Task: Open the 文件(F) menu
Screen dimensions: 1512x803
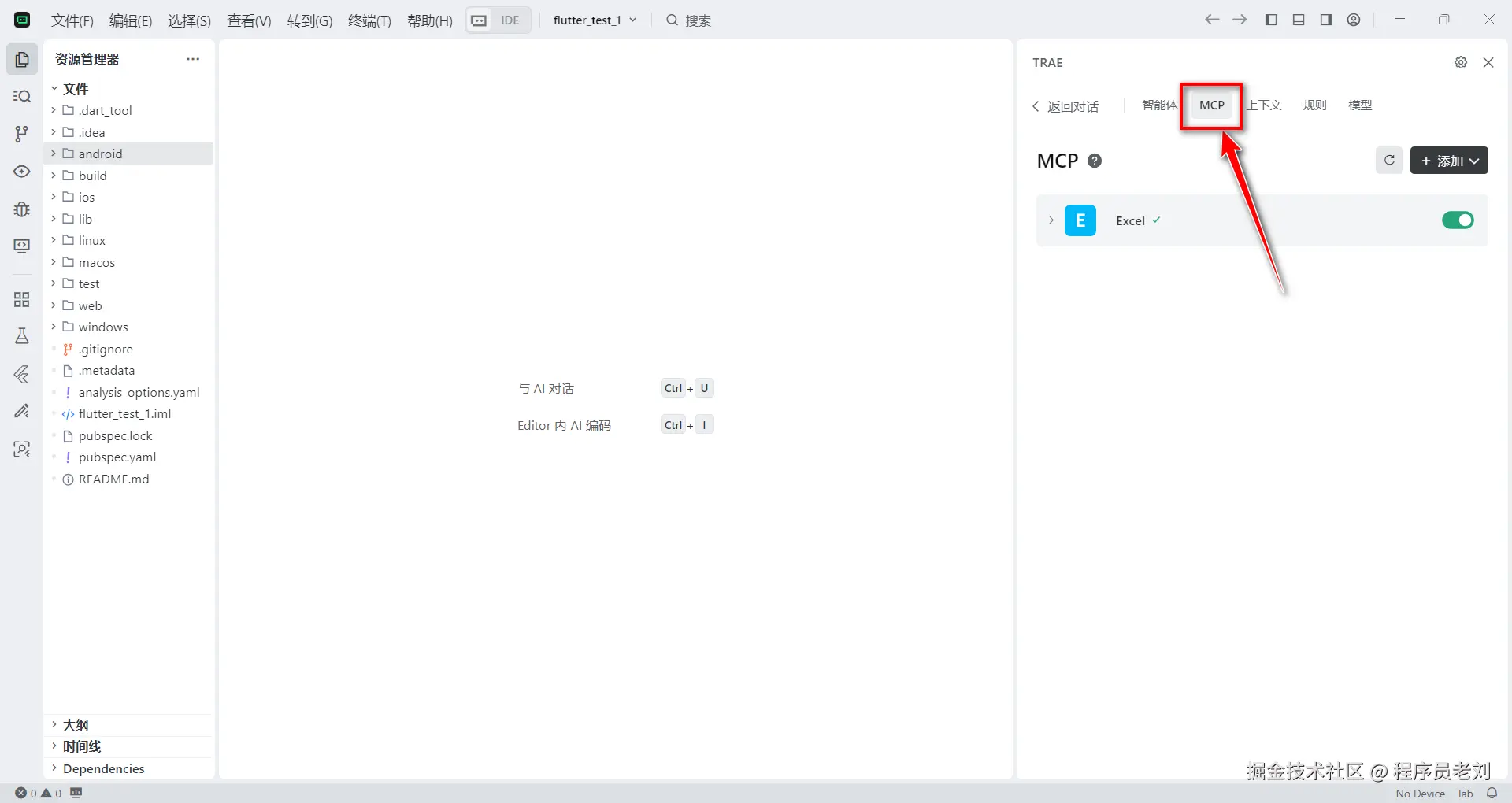Action: 72,20
